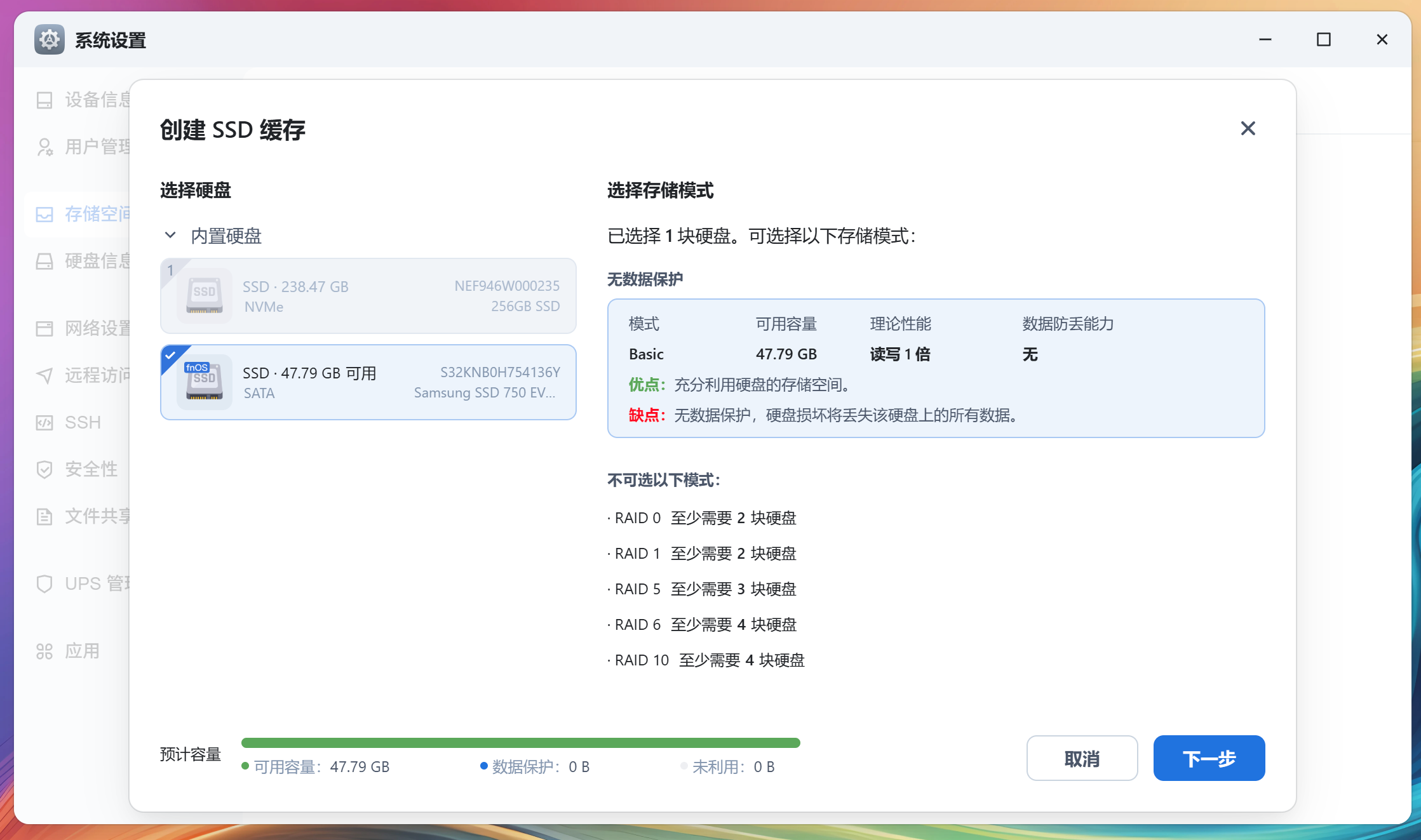The image size is (1421, 840).
Task: Cancel SSD cache creation with 取消
Action: (1082, 758)
